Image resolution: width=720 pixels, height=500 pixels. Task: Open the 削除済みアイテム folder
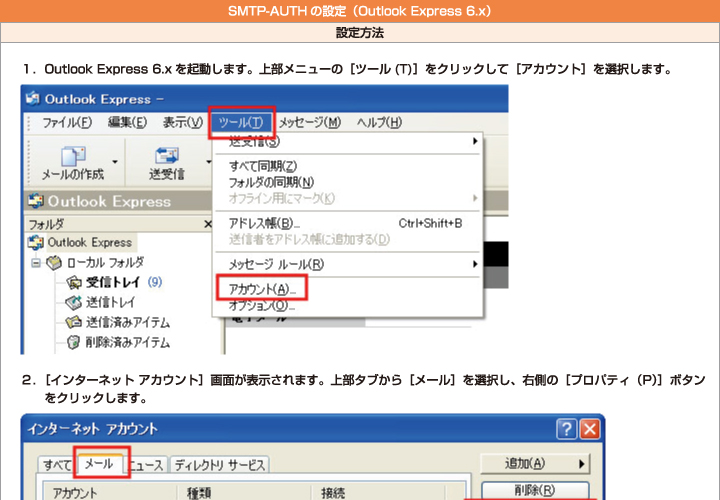[x=128, y=343]
